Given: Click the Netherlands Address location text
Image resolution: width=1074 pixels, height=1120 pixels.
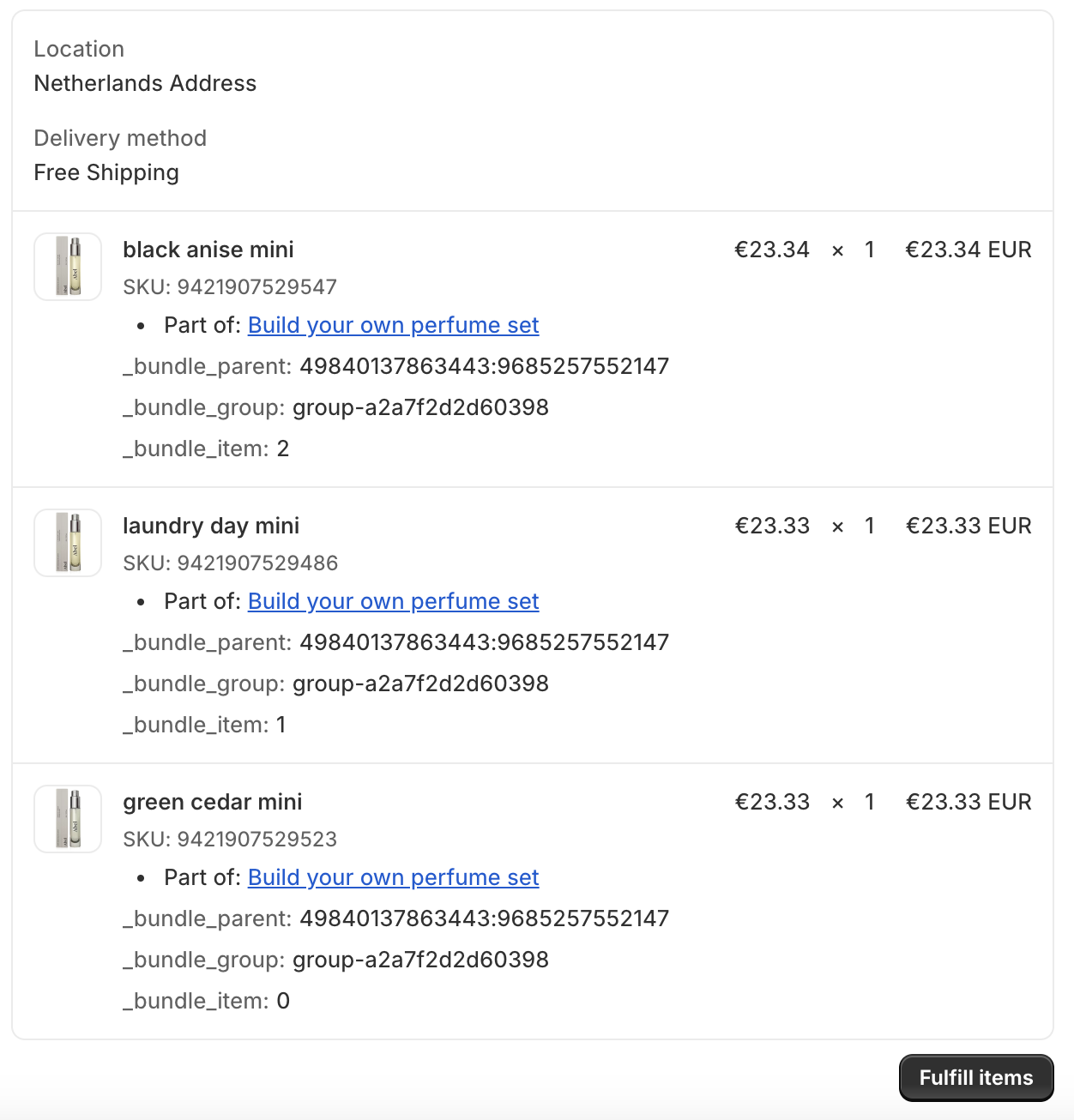Looking at the screenshot, I should click(145, 83).
